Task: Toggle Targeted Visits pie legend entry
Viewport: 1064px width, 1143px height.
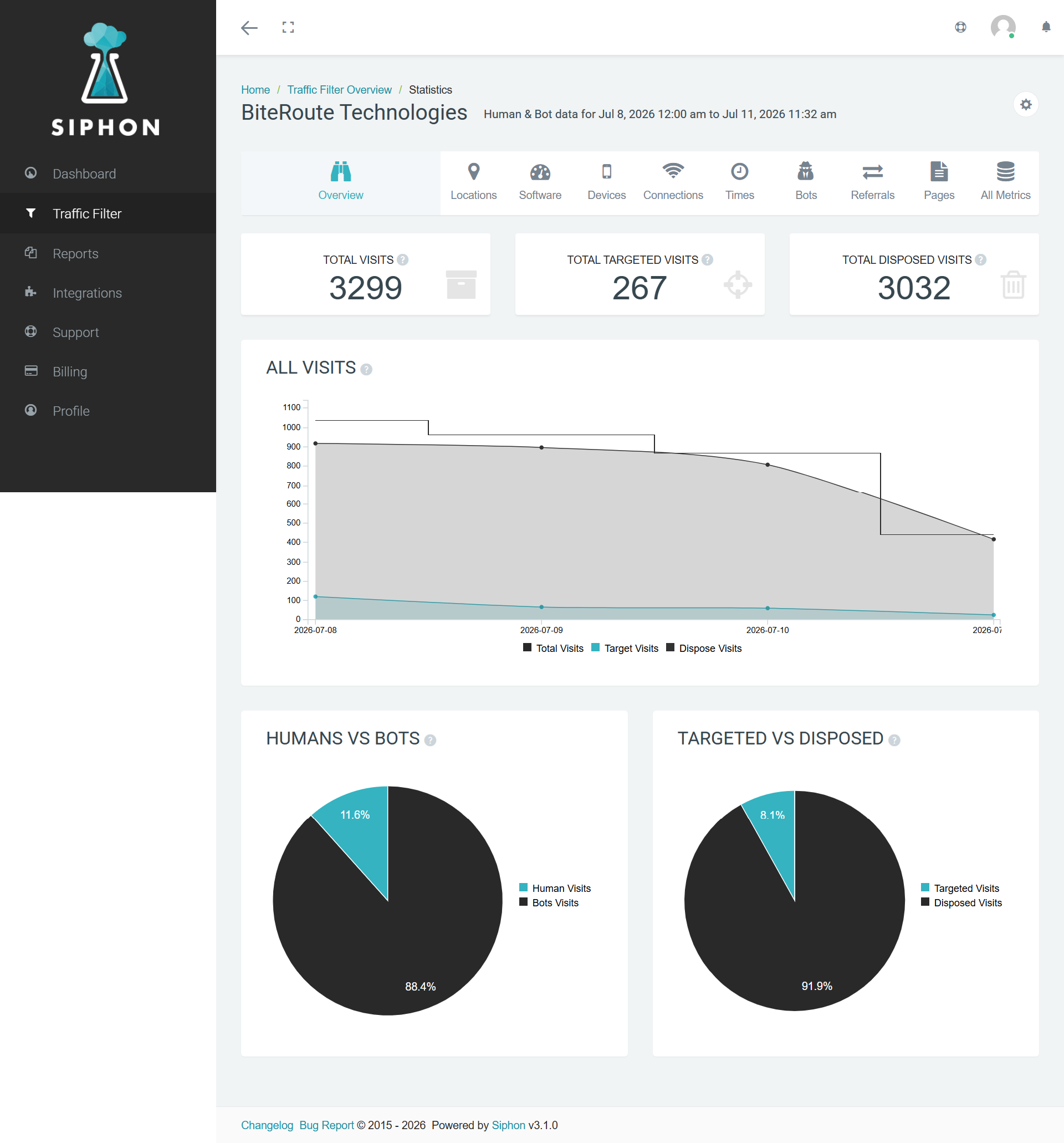Action: tap(960, 889)
